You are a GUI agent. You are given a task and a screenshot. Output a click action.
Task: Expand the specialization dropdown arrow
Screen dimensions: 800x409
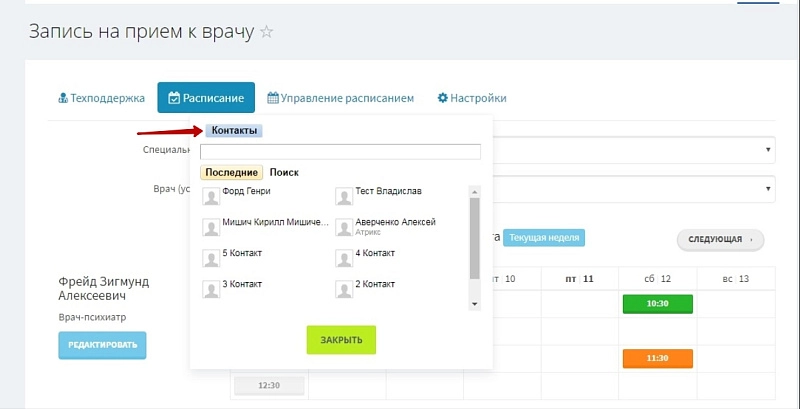[768, 149]
